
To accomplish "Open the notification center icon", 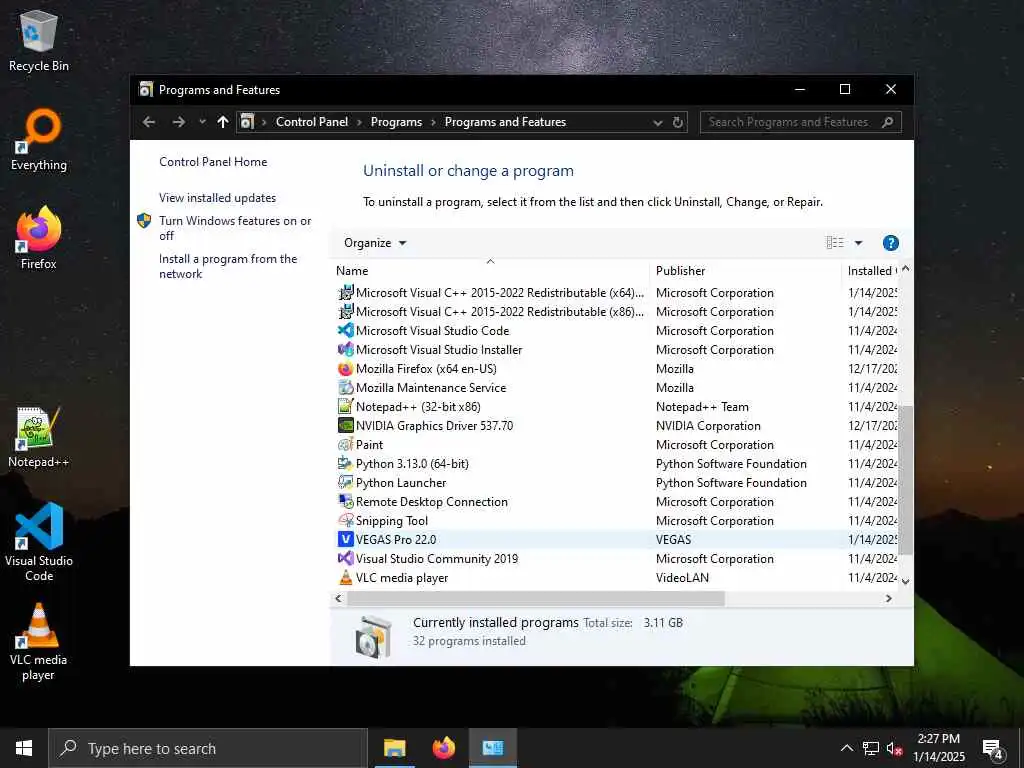I will [993, 748].
